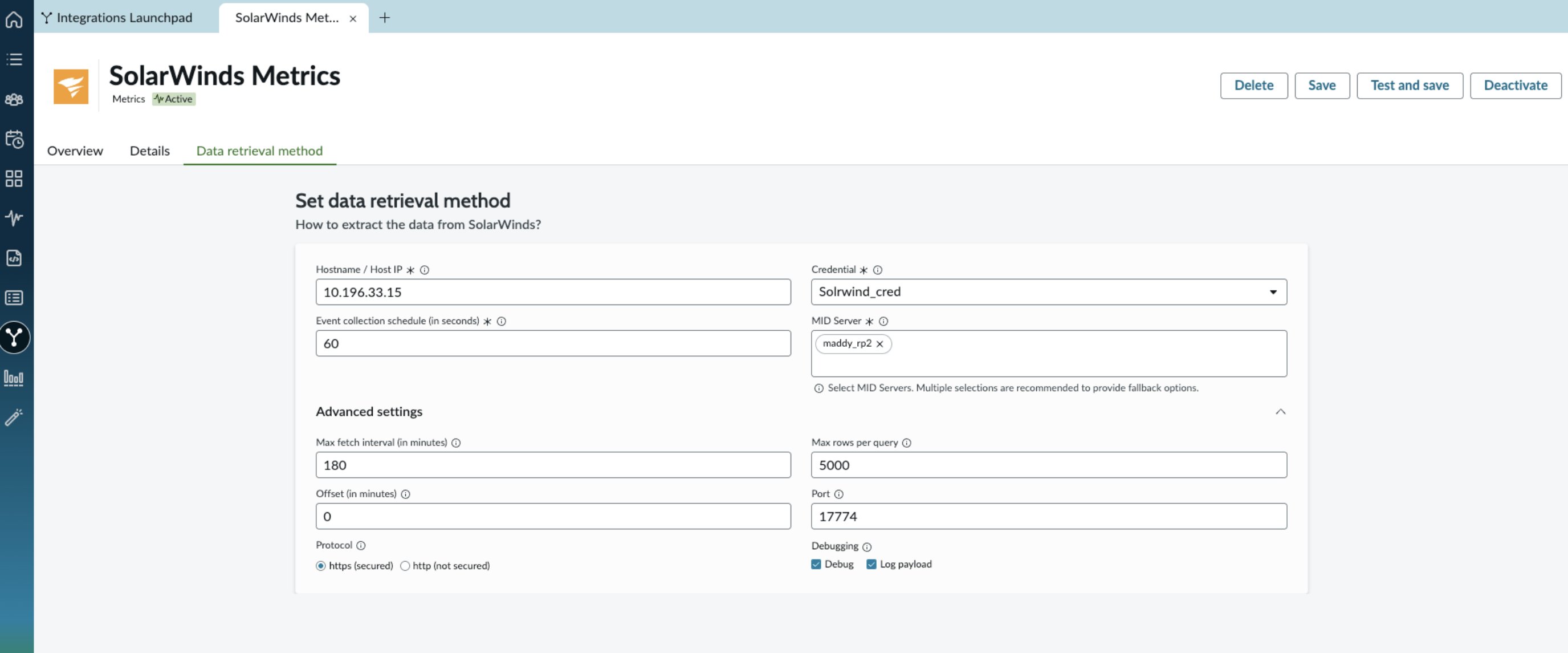The width and height of the screenshot is (1568, 653).
Task: Select https (secured) protocol option
Action: click(321, 566)
